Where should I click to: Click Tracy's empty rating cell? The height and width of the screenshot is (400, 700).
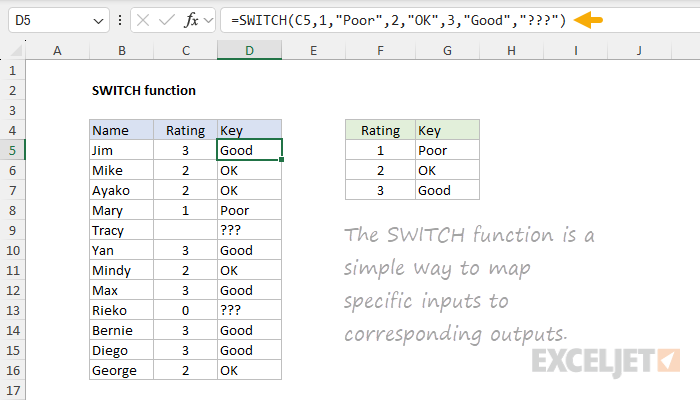[x=186, y=230]
